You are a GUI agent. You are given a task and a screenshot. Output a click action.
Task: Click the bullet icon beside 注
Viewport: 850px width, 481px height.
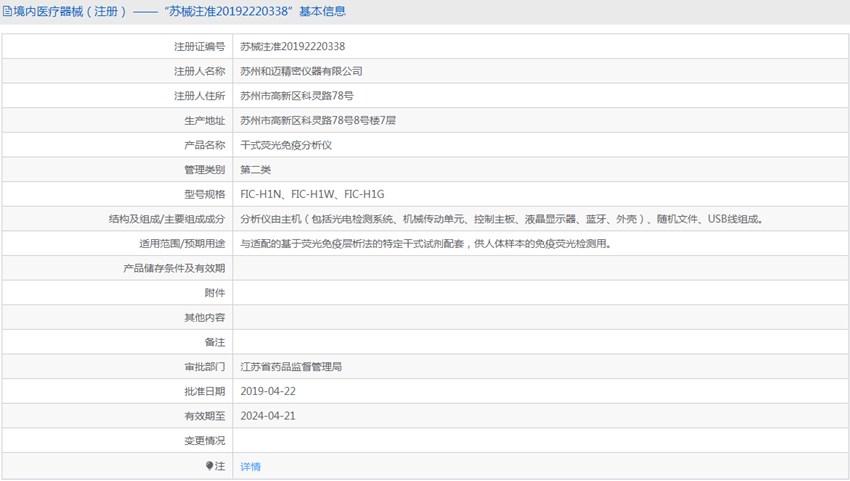210,465
